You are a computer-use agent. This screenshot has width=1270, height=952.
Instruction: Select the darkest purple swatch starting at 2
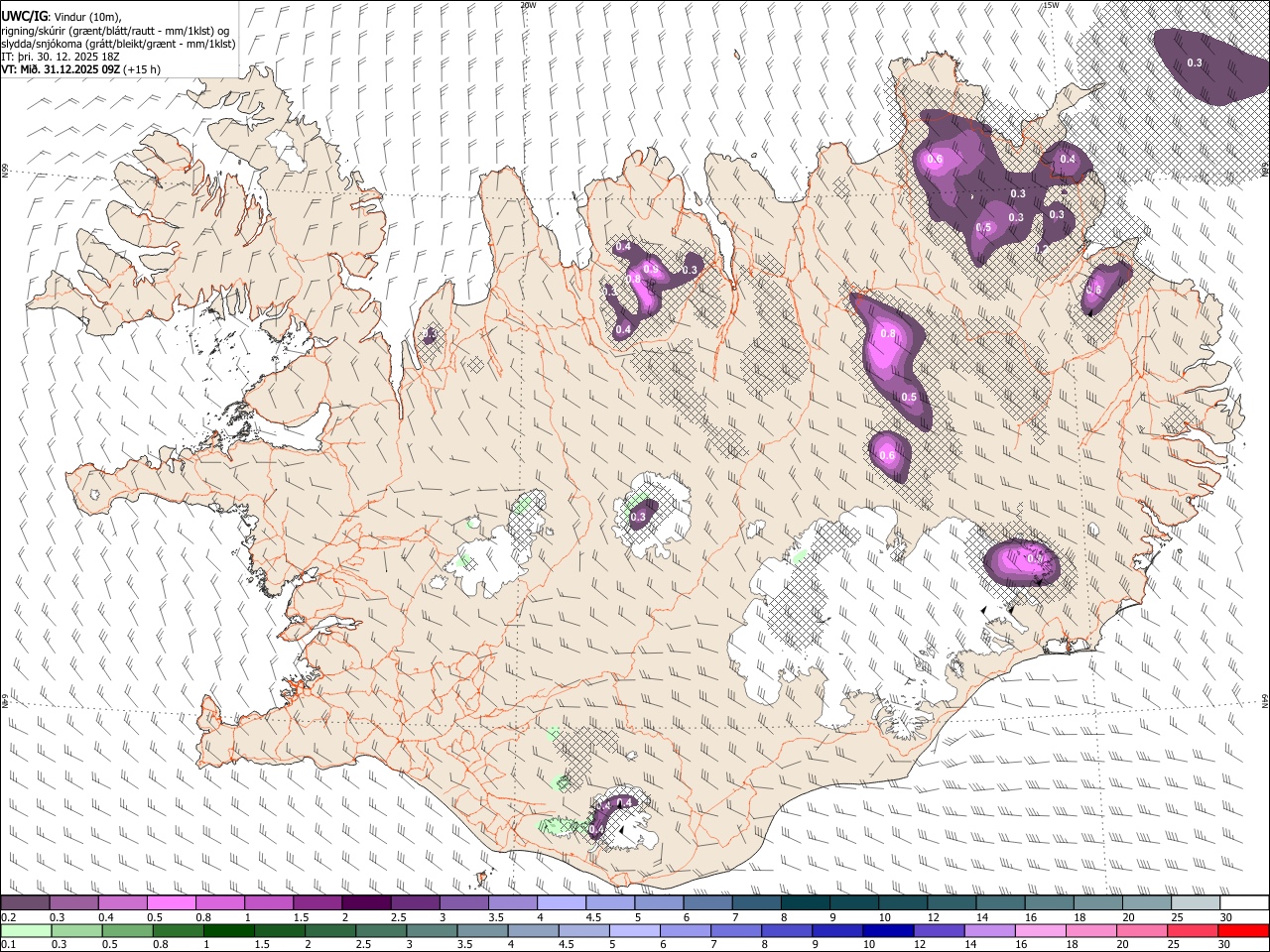[x=366, y=903]
